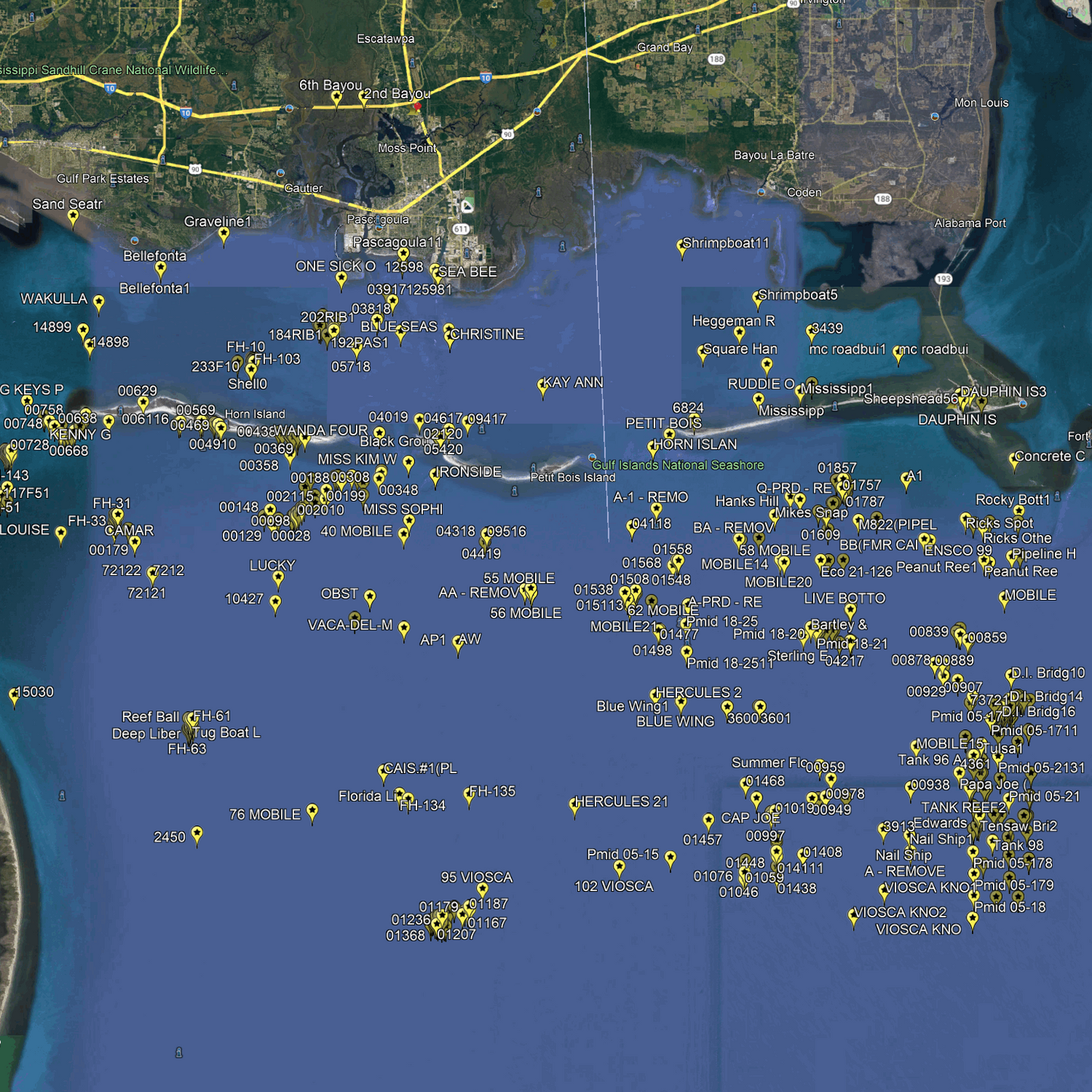Click the Rocky Bott1 placemark label

coord(1013,500)
